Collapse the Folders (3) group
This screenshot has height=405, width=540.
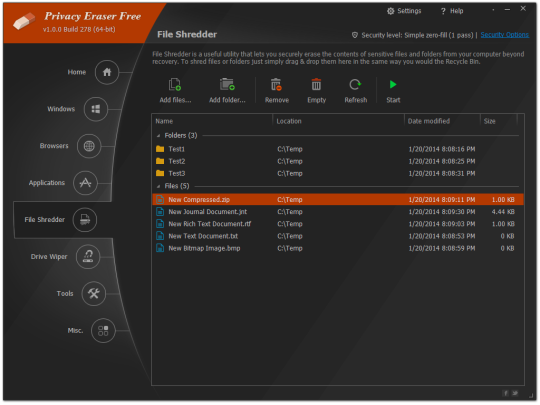tap(158, 136)
